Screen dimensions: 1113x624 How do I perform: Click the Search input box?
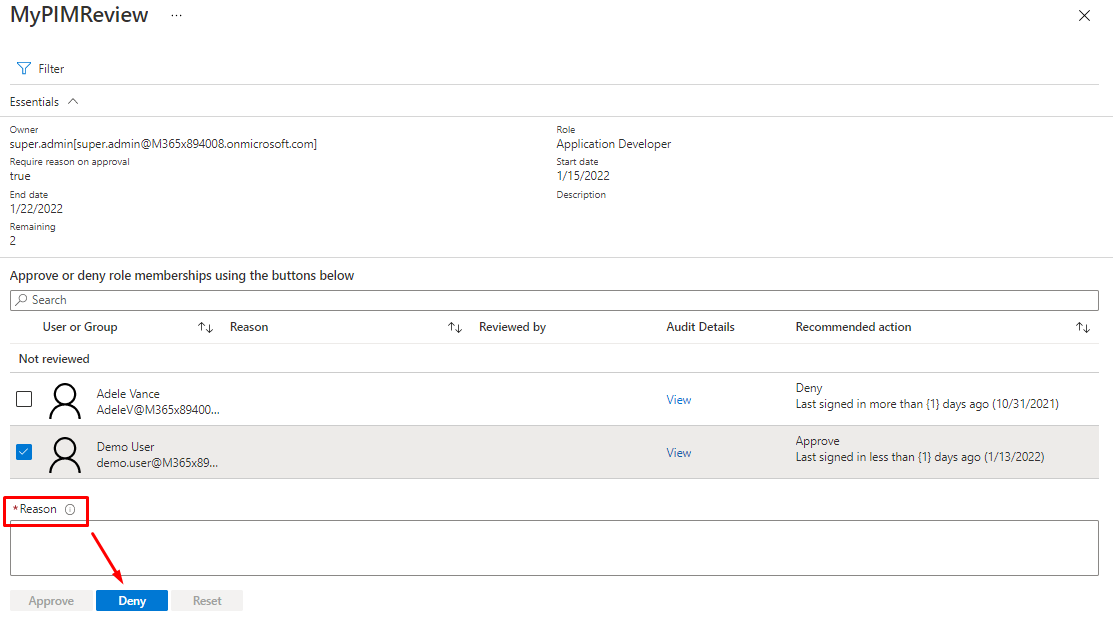(x=554, y=300)
